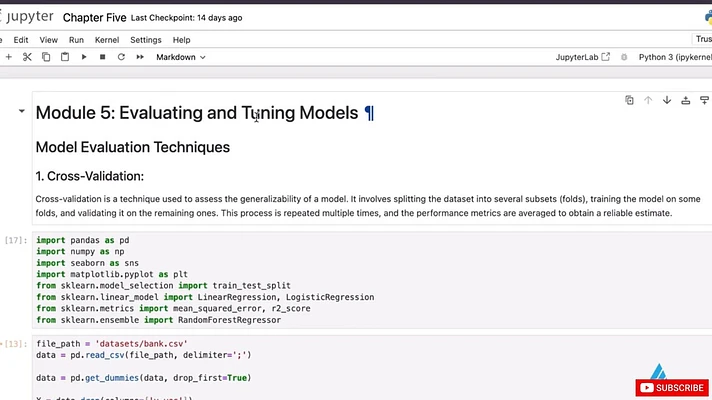This screenshot has height=400, width=712.
Task: Rename the notebook title Chapter Five
Action: (x=94, y=18)
